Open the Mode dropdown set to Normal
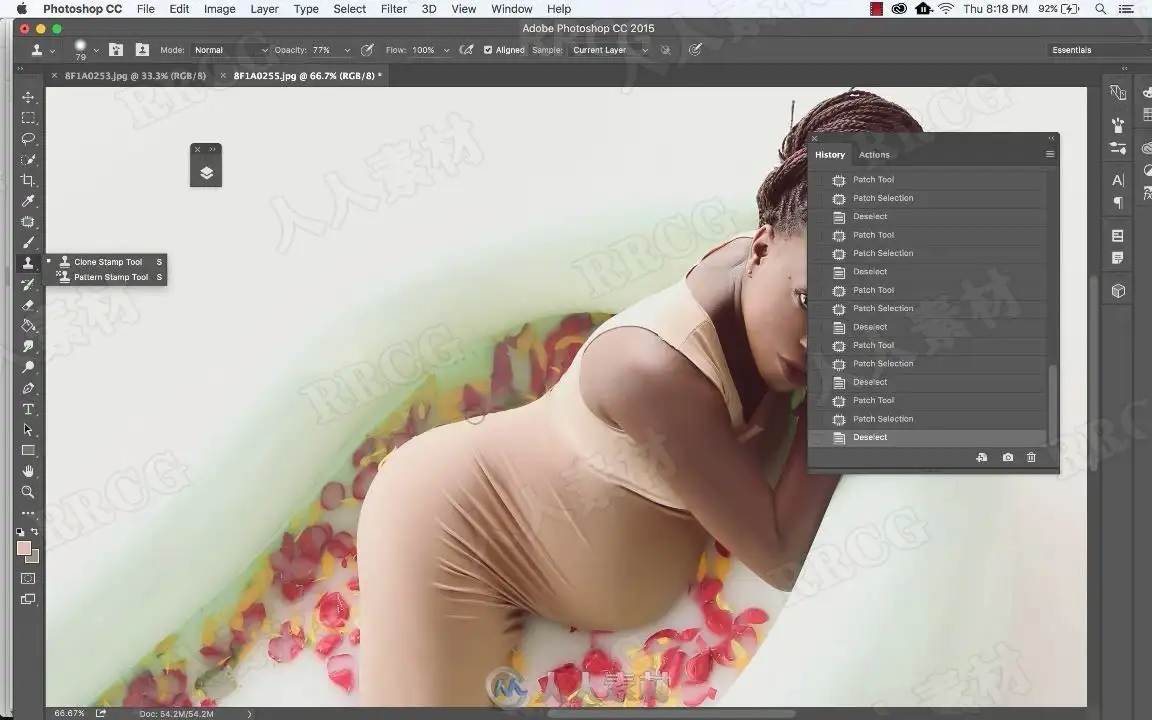This screenshot has height=720, width=1152. tap(230, 50)
